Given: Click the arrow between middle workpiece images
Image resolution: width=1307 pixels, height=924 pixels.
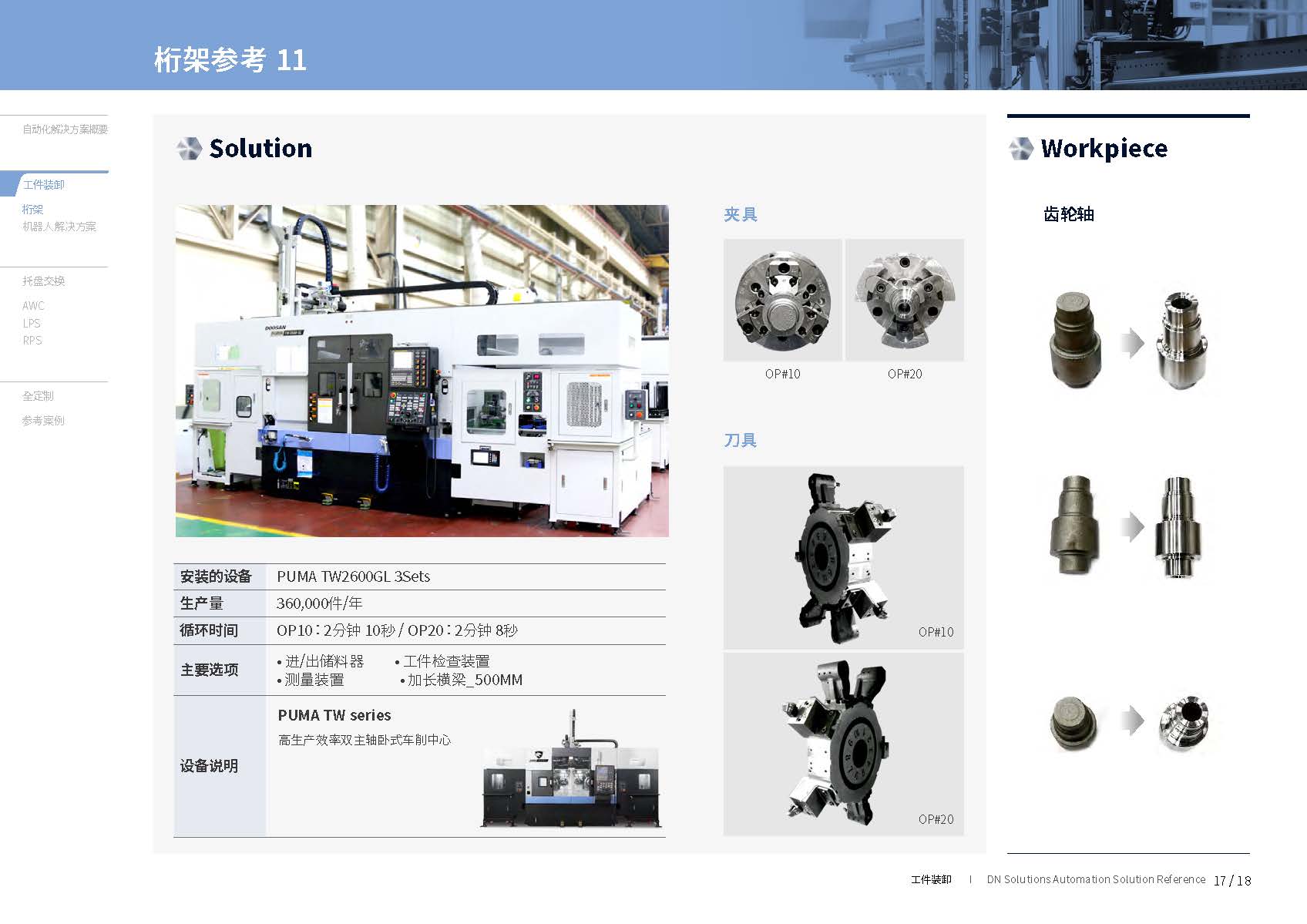Looking at the screenshot, I should (x=1131, y=527).
